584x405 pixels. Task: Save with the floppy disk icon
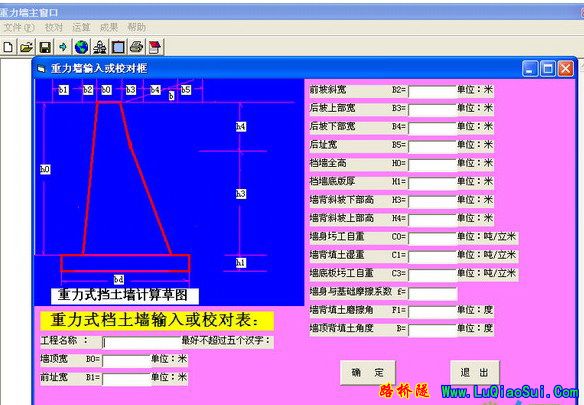coord(45,47)
